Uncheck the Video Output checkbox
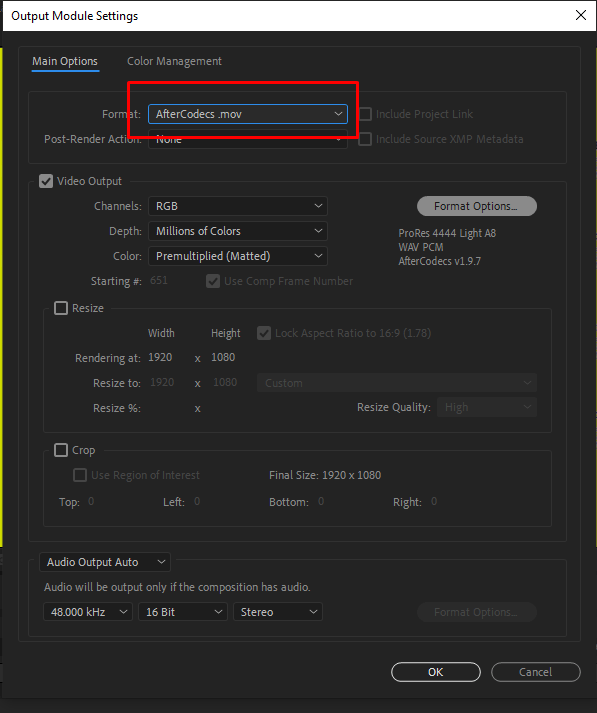Viewport: 597px width, 713px height. pyautogui.click(x=46, y=181)
